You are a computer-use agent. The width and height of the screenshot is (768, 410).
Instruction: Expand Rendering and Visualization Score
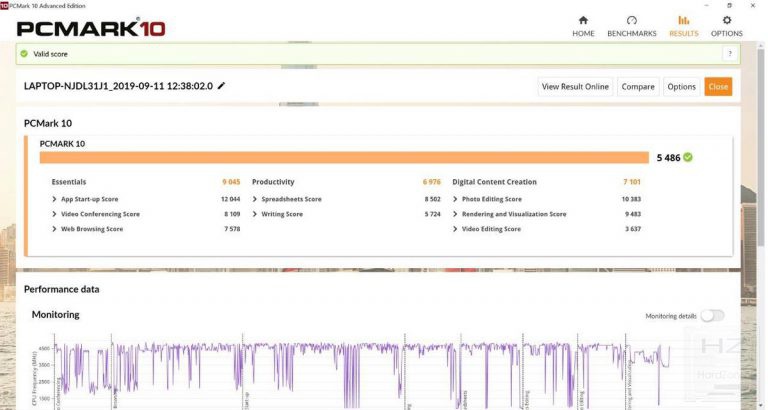(455, 214)
